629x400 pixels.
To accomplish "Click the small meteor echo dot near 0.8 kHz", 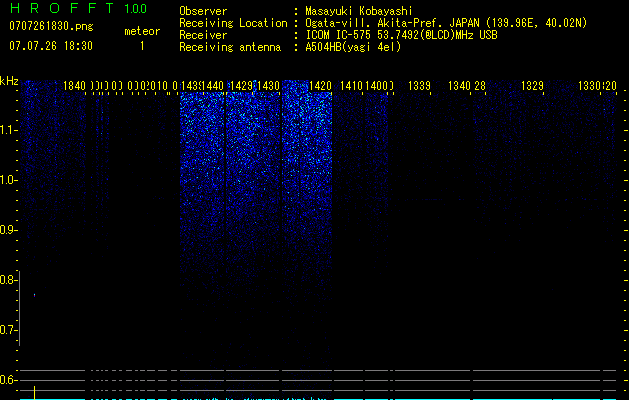I will tap(34, 295).
